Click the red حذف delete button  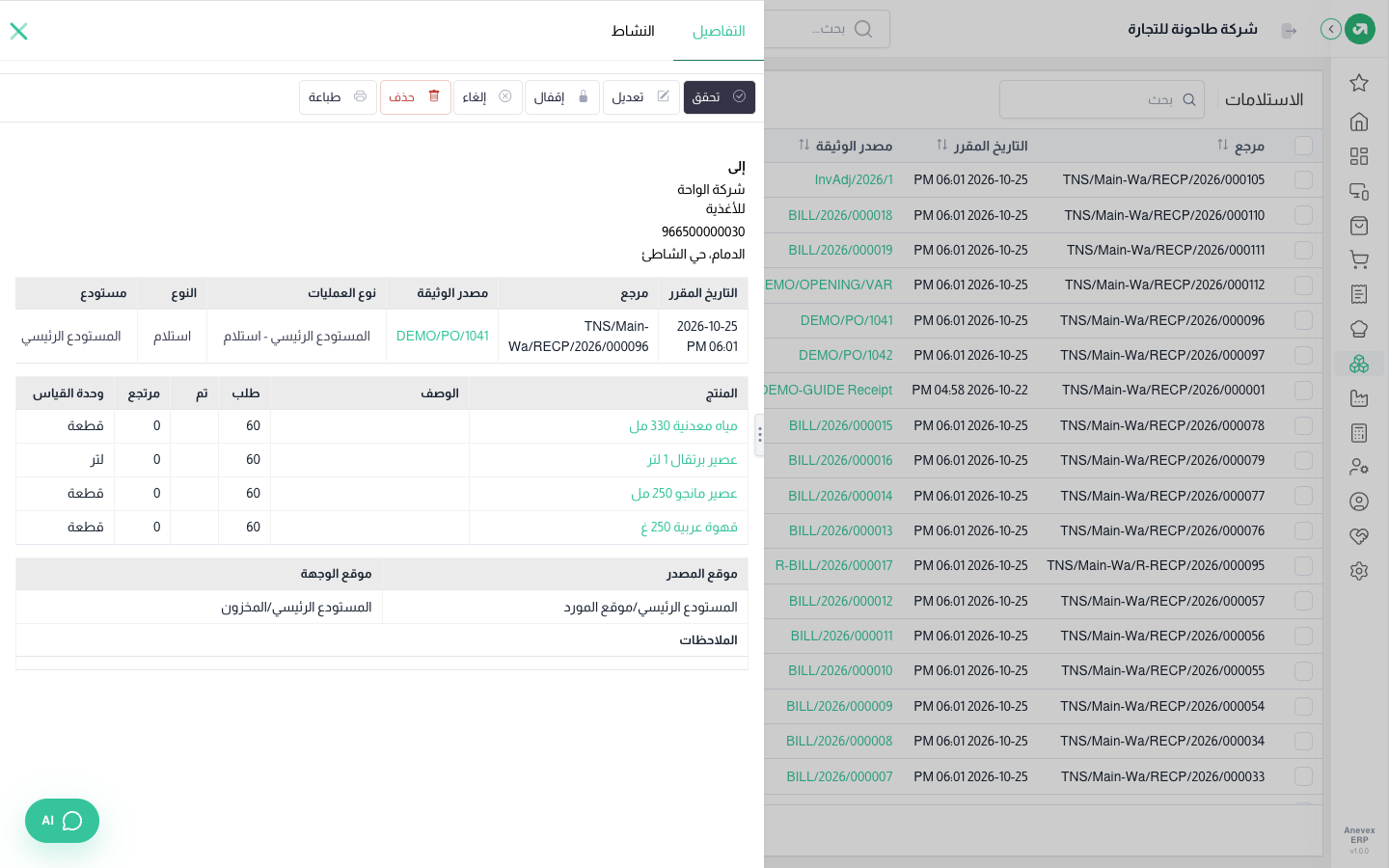click(x=416, y=96)
